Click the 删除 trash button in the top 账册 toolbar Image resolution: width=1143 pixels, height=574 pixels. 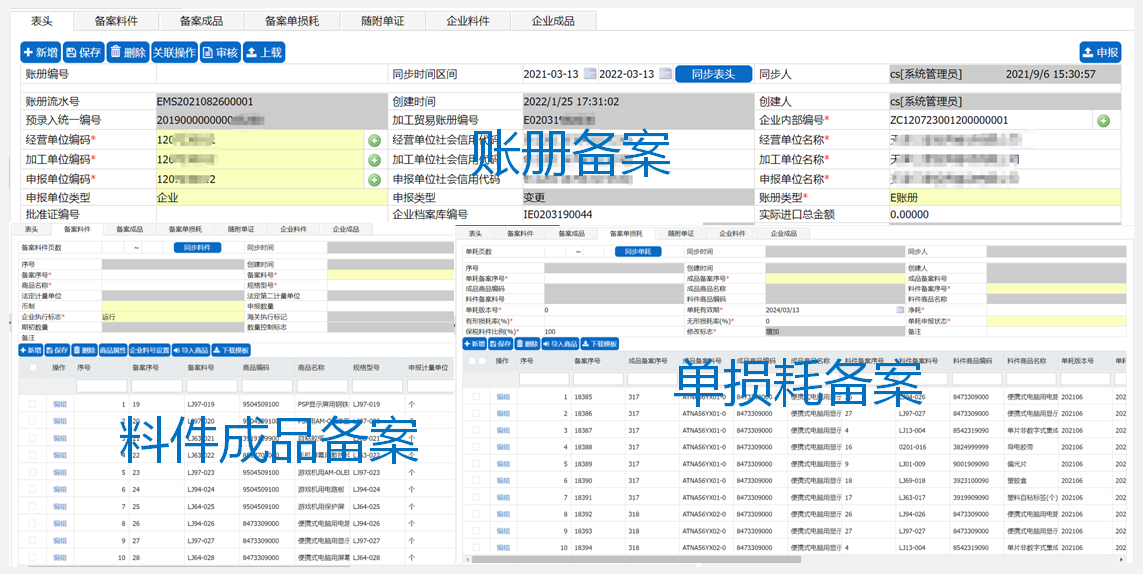tap(128, 52)
